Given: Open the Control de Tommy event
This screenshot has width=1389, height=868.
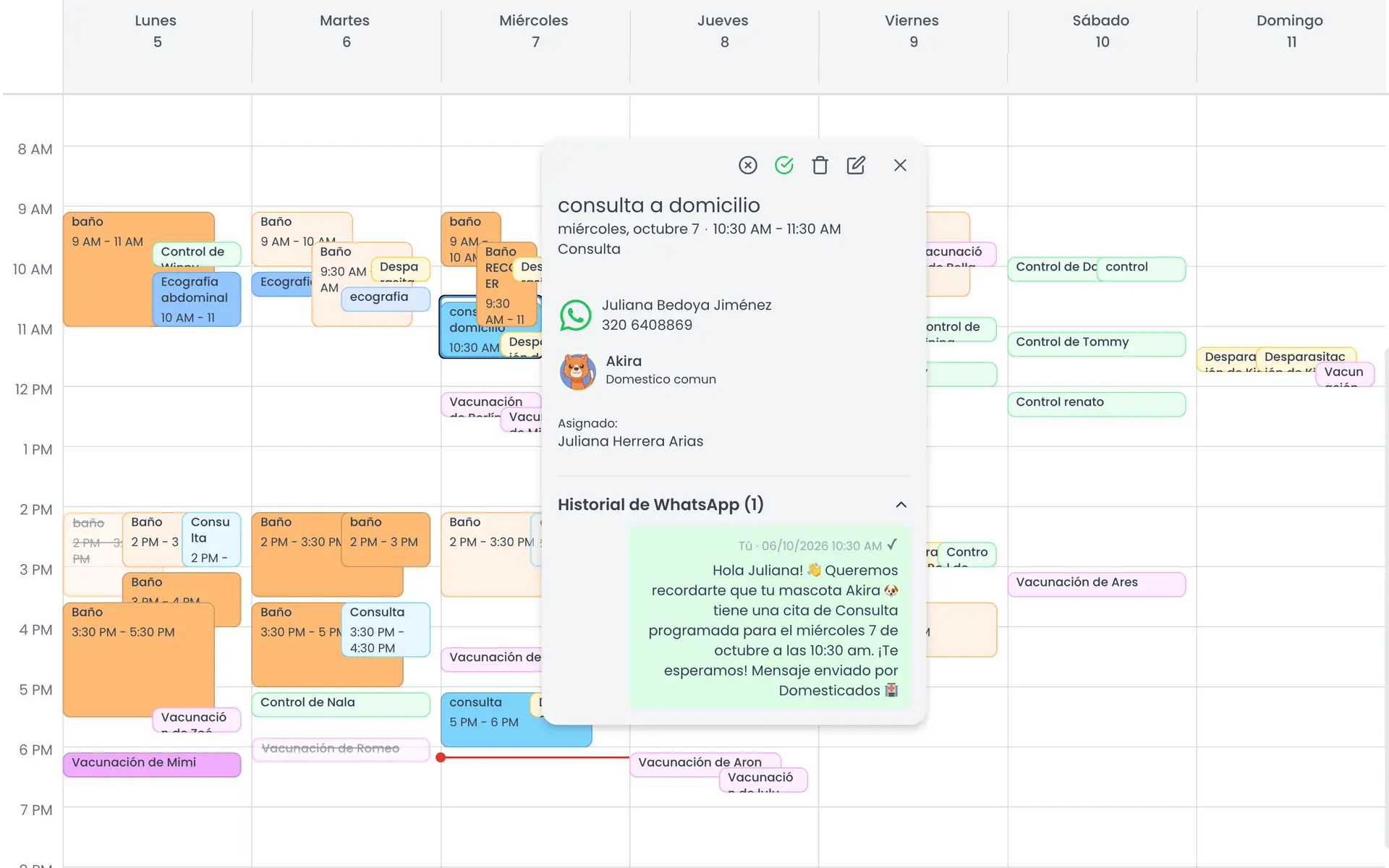Looking at the screenshot, I should tap(1096, 344).
